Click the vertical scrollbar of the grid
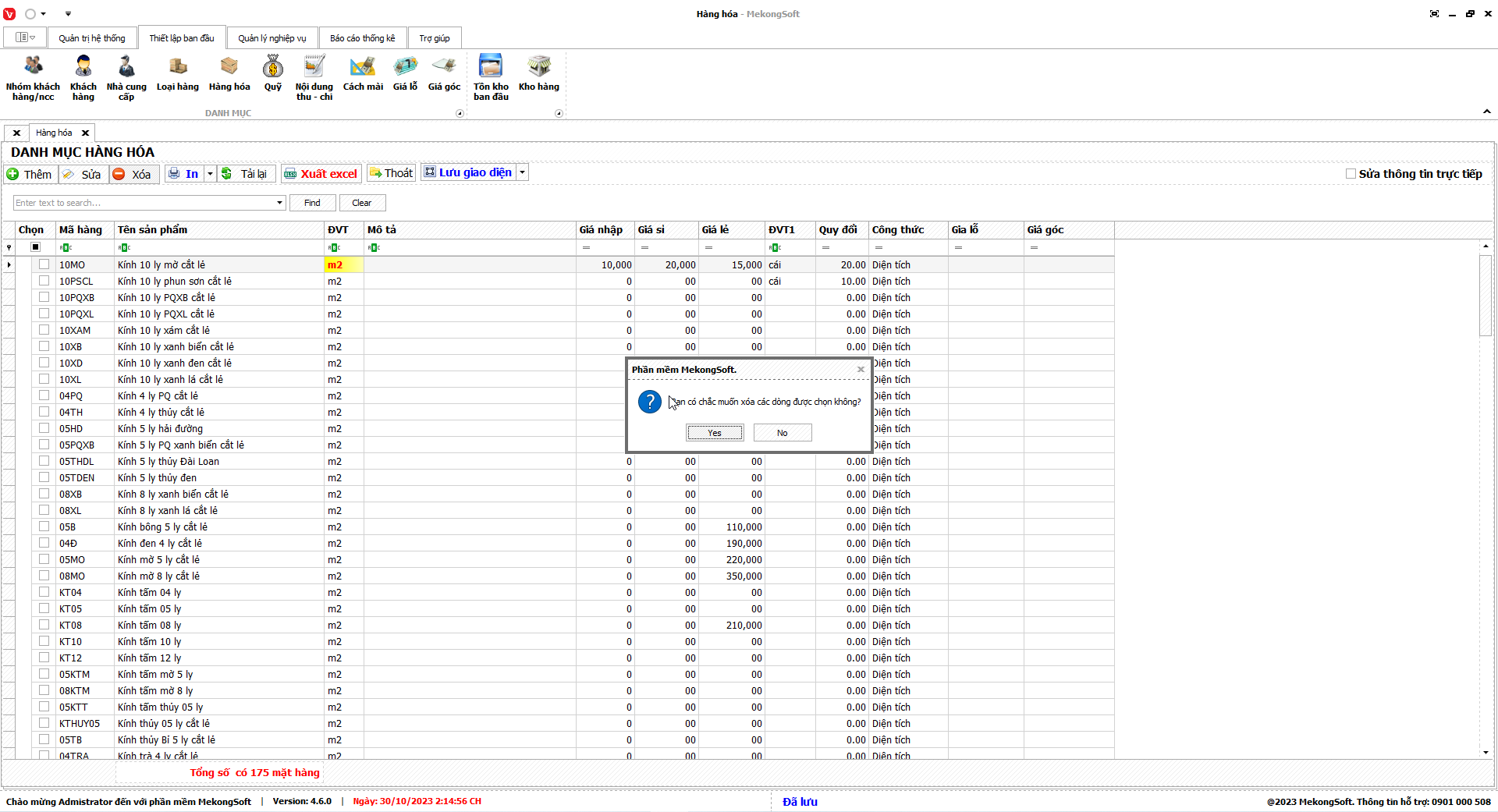 tap(1485, 499)
